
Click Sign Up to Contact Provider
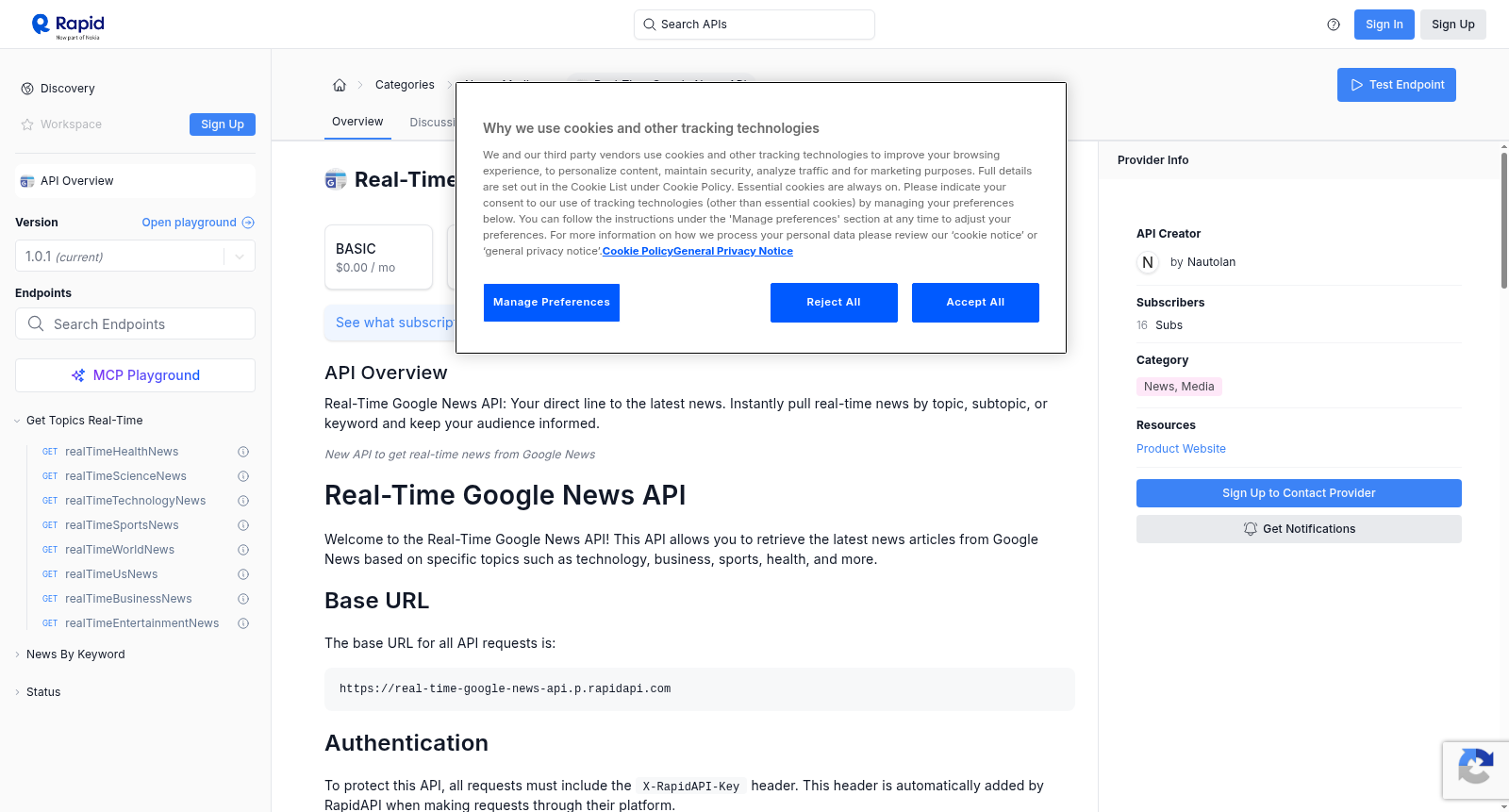(x=1299, y=493)
